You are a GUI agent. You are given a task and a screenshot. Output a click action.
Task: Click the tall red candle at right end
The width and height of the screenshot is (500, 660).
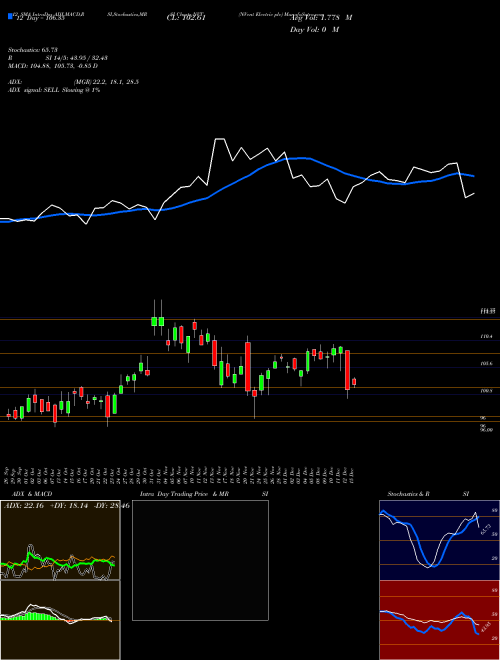(x=348, y=370)
